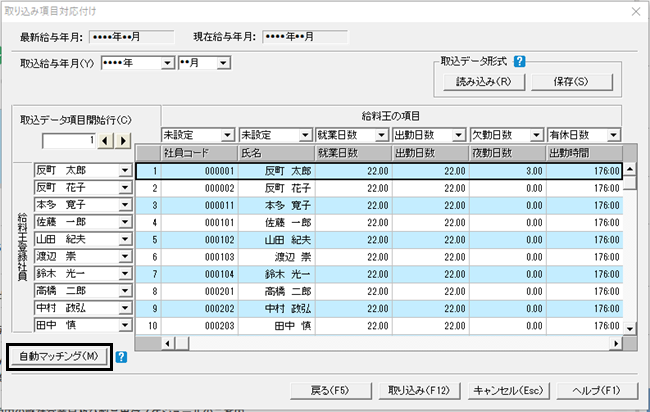Viewport: 650px width, 412px height.
Task: Click the horizontal scroll left arrow
Action: [168, 343]
